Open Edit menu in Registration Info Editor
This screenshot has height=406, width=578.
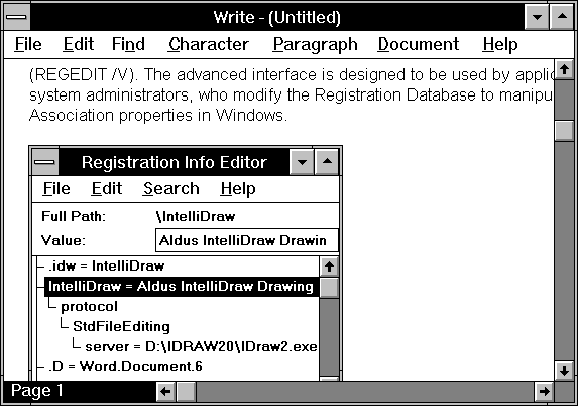click(107, 188)
